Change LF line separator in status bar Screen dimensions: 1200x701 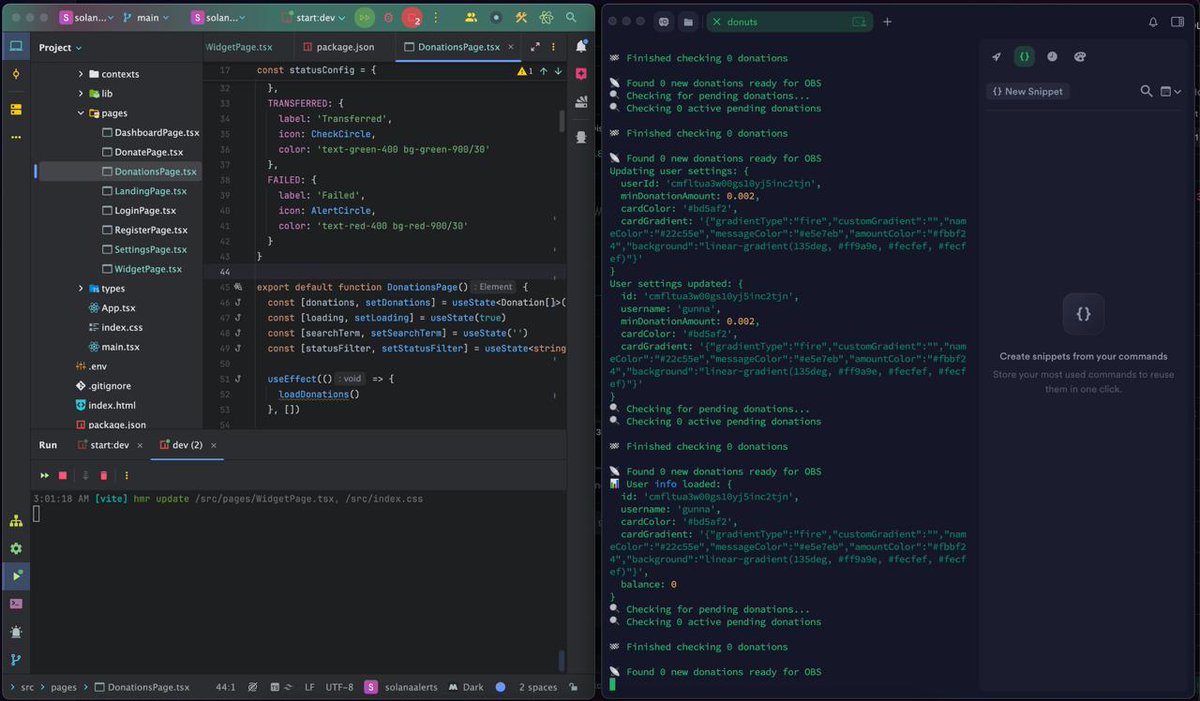point(310,687)
